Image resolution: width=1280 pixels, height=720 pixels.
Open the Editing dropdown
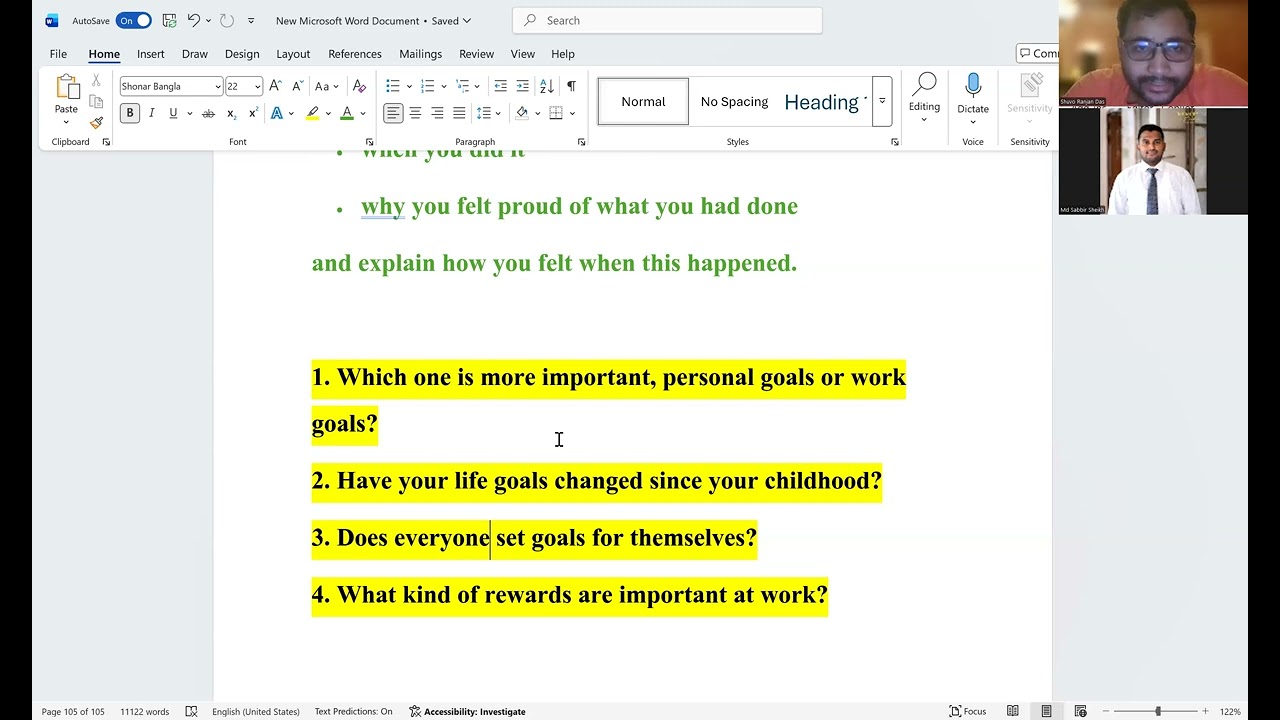tap(924, 99)
